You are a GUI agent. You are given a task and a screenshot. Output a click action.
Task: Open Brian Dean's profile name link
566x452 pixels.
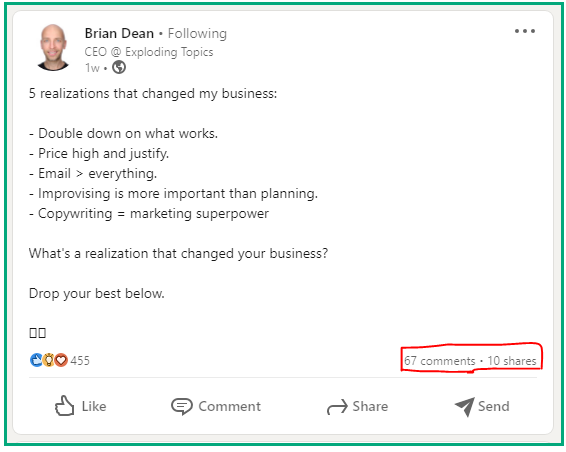pyautogui.click(x=119, y=34)
